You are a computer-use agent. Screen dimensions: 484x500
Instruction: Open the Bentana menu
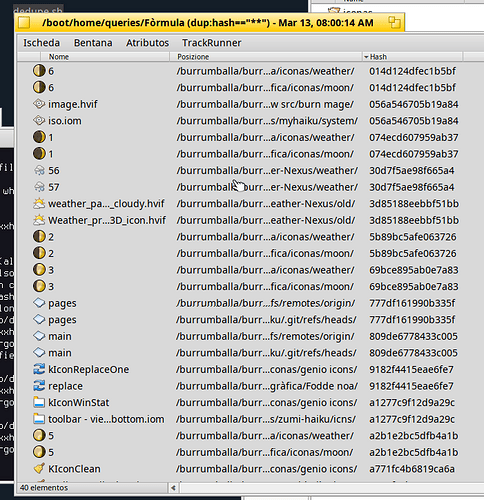pyautogui.click(x=93, y=43)
